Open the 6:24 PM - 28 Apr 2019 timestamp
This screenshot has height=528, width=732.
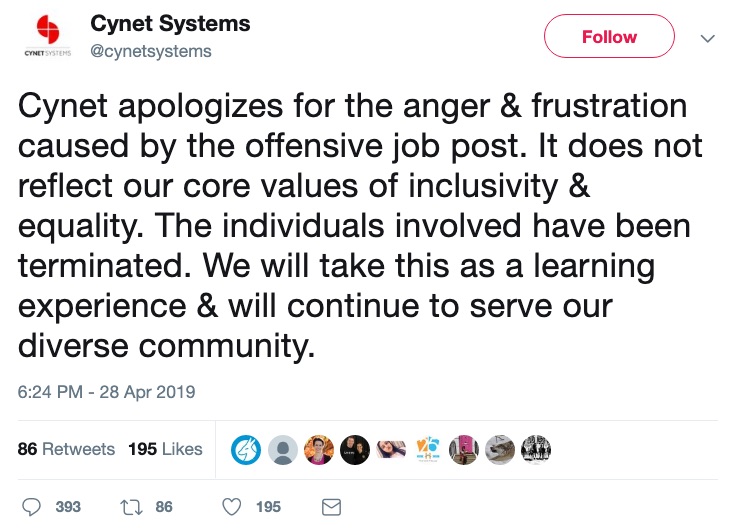tap(106, 392)
